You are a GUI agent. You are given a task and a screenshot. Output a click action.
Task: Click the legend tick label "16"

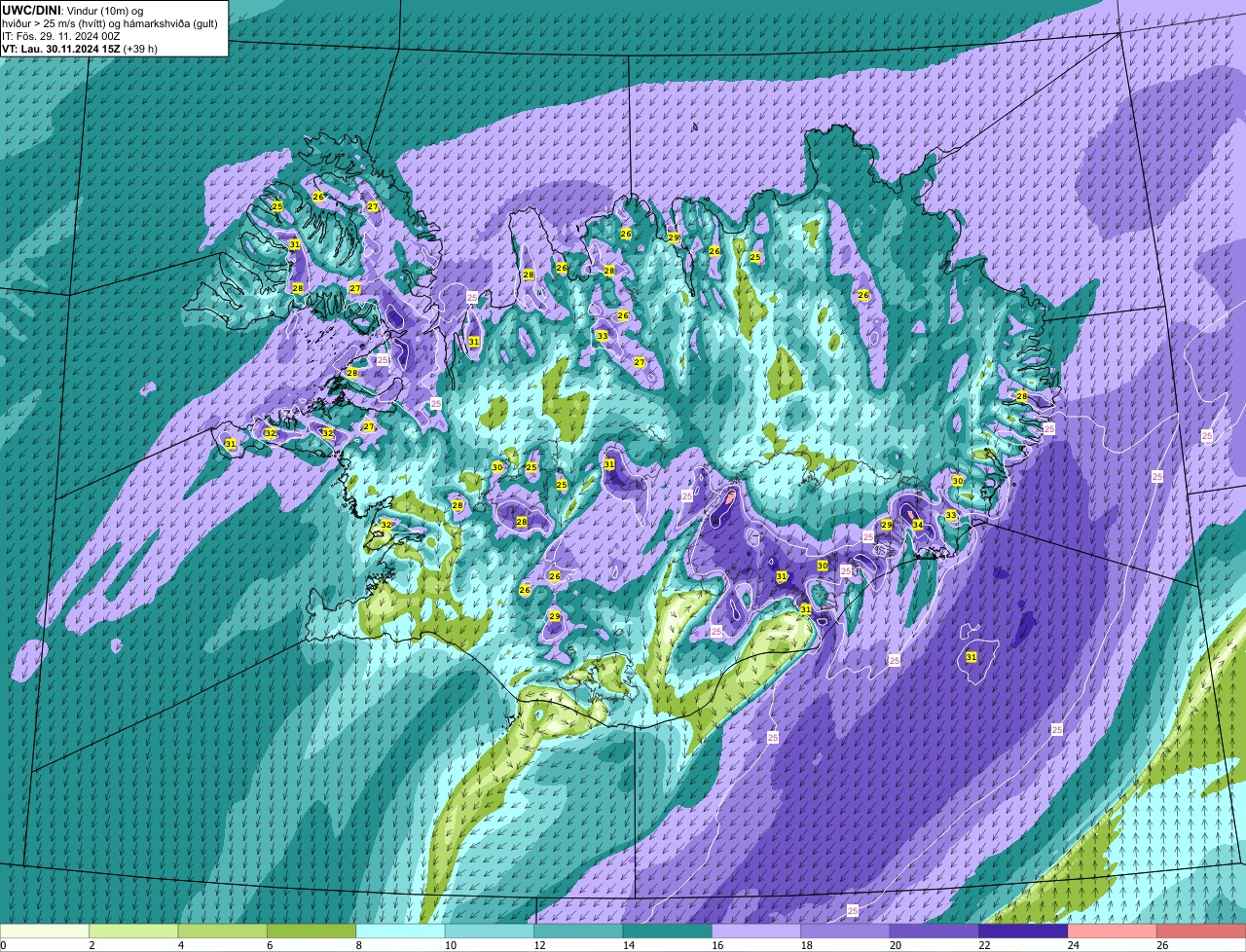[716, 945]
